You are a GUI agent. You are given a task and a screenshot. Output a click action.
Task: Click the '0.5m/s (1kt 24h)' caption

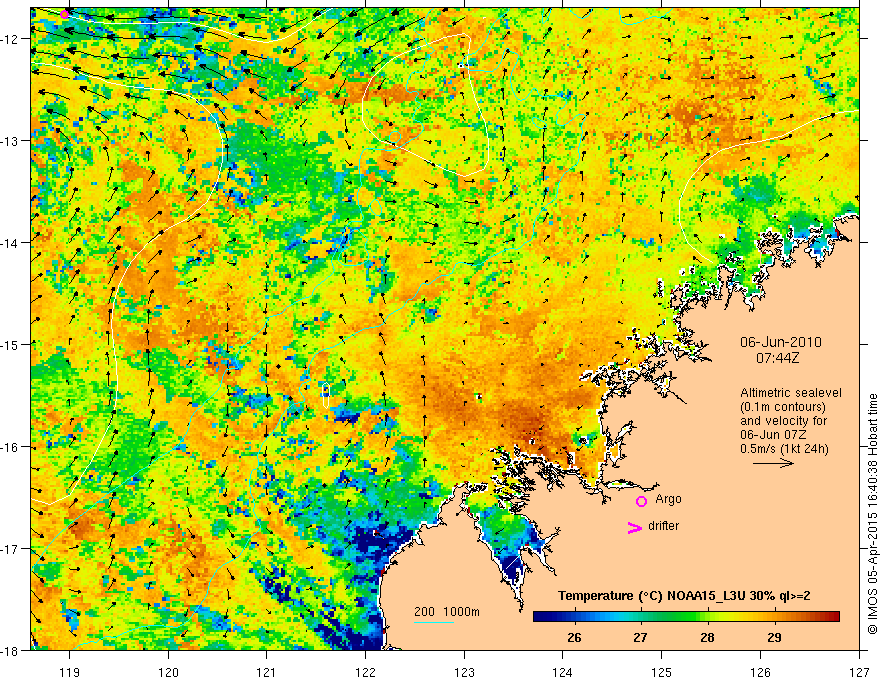784,449
